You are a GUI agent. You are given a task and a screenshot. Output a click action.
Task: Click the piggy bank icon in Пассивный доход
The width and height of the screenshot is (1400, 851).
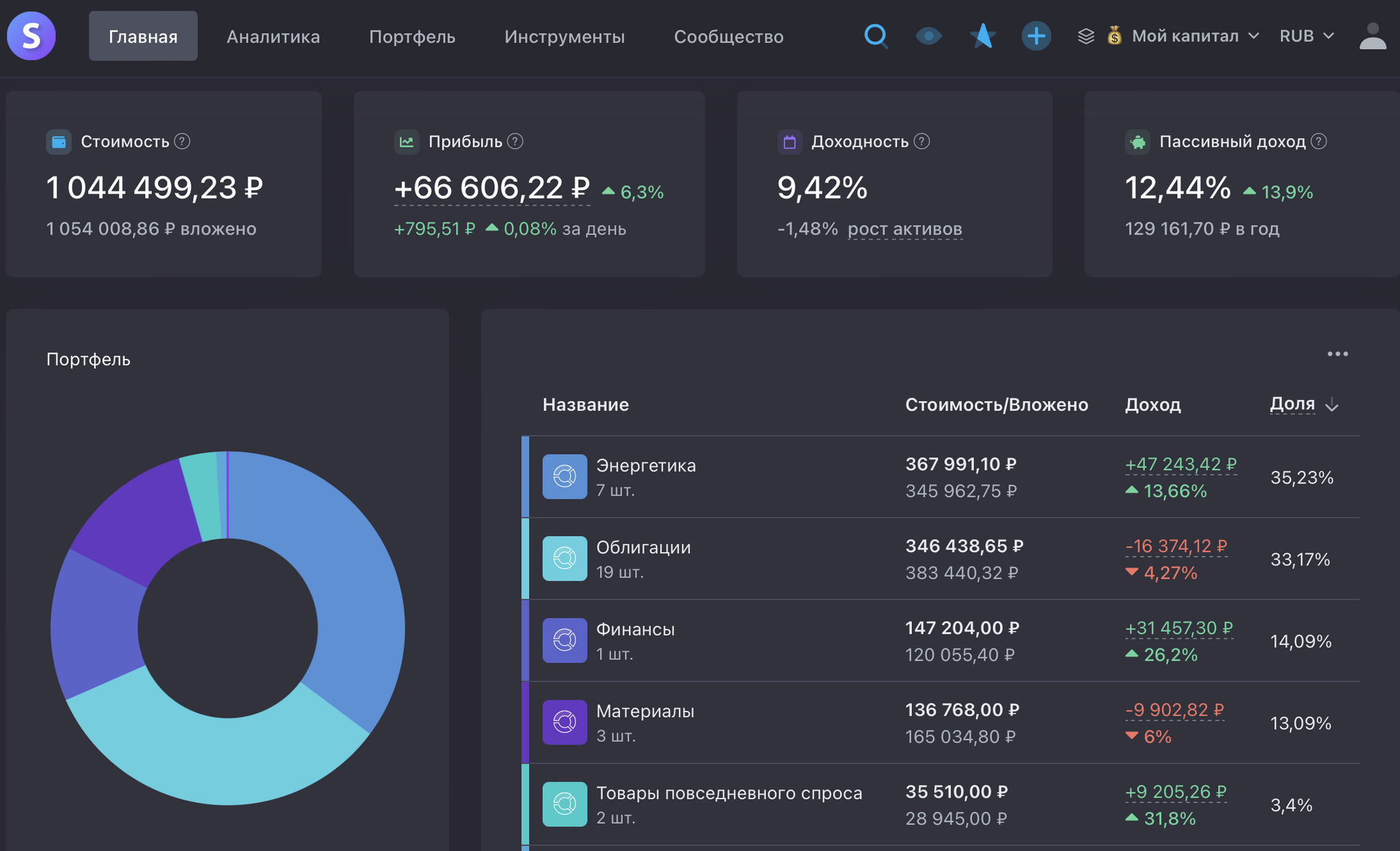[1137, 141]
